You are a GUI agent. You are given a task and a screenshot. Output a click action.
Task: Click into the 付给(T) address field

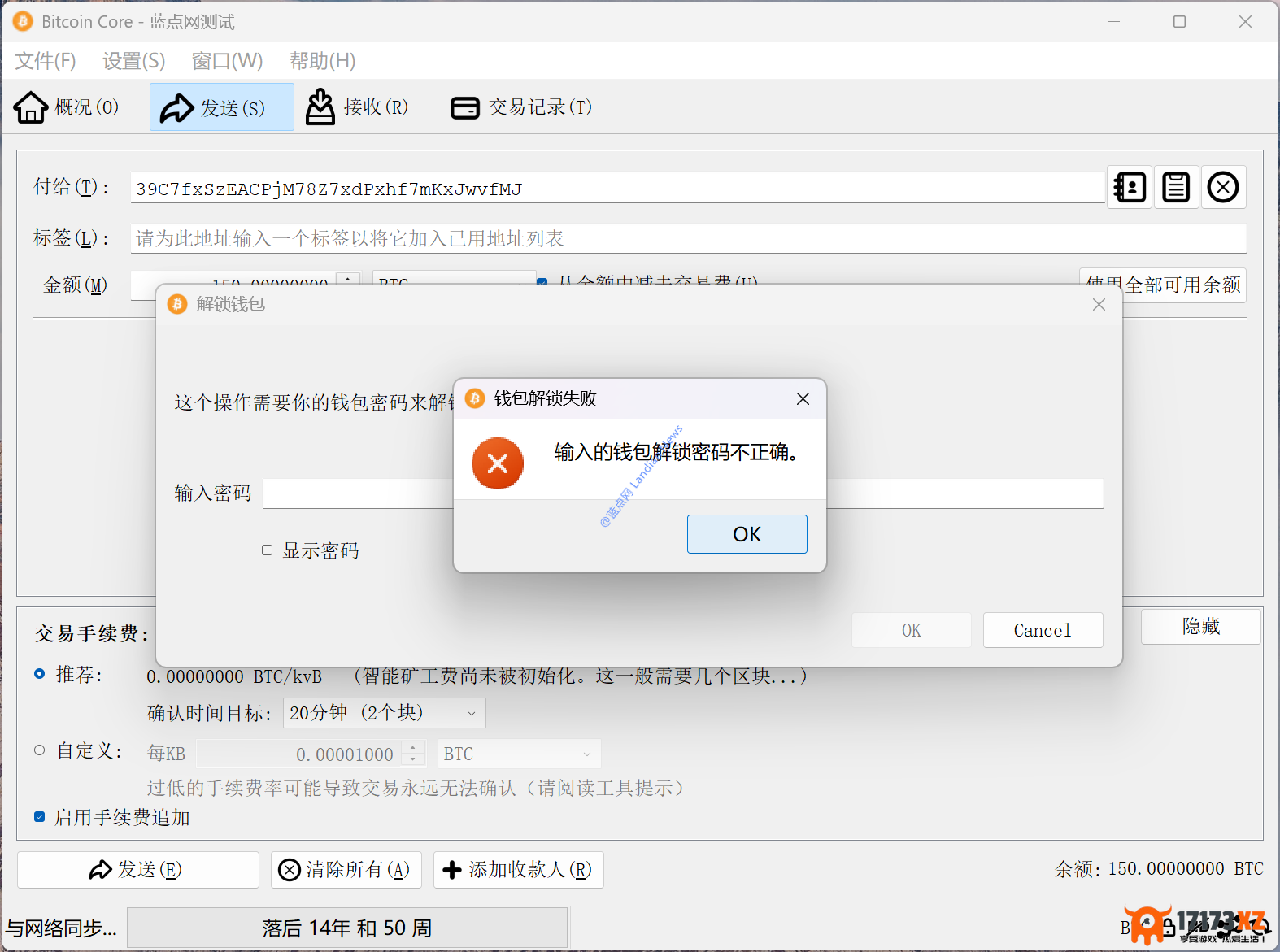pos(617,189)
